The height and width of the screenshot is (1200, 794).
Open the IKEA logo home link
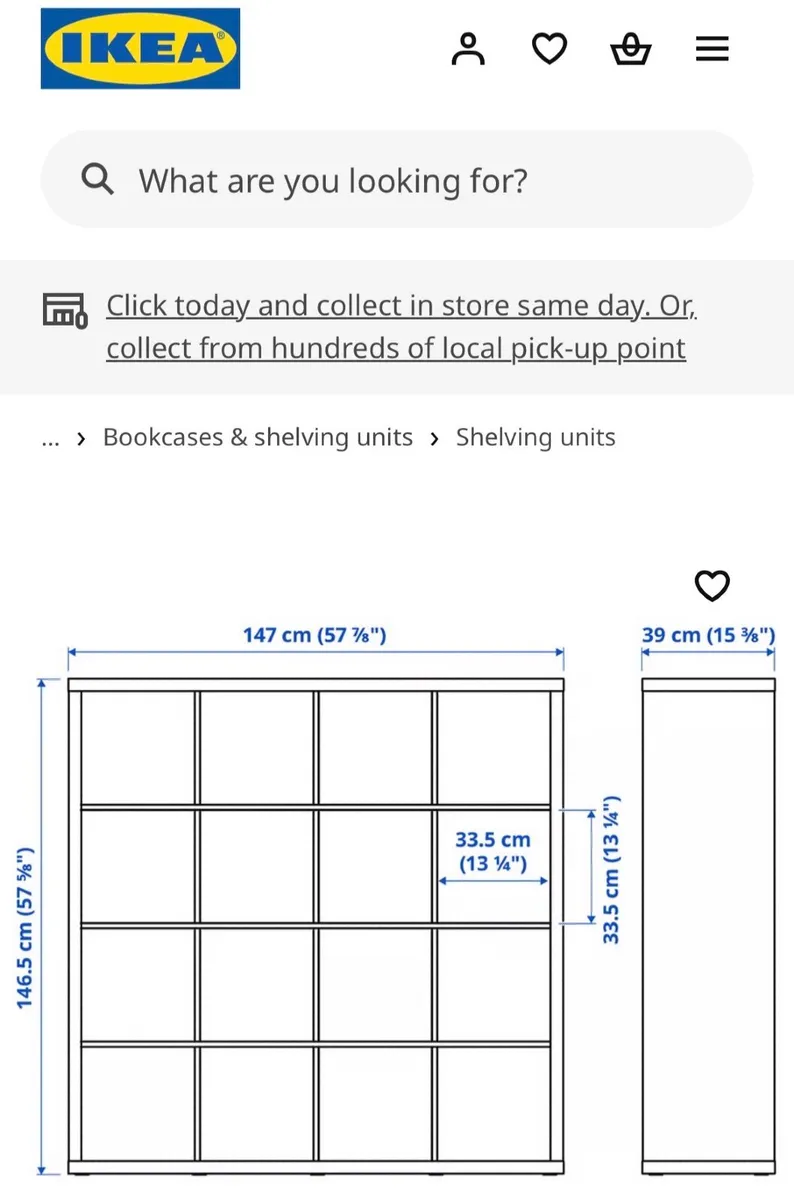pyautogui.click(x=140, y=48)
